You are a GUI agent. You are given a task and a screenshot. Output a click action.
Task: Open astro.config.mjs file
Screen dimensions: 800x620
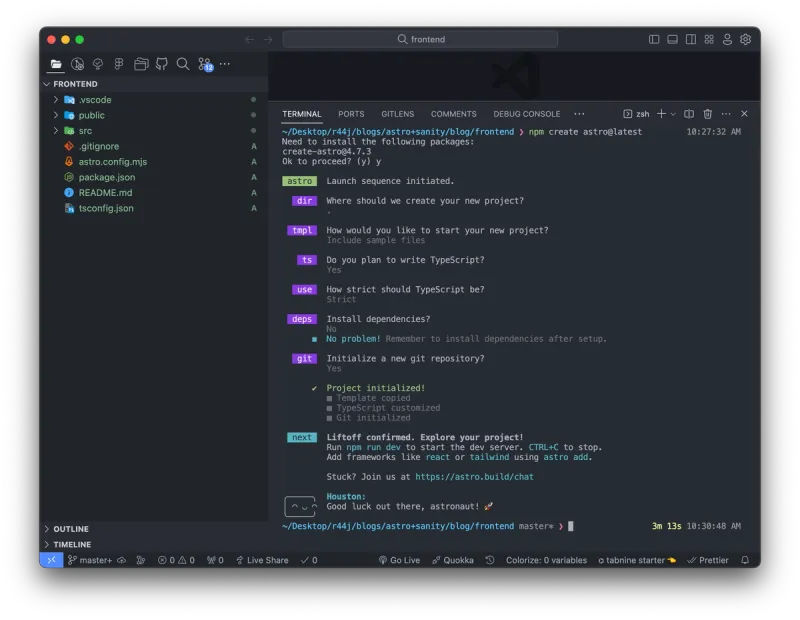[153, 162]
